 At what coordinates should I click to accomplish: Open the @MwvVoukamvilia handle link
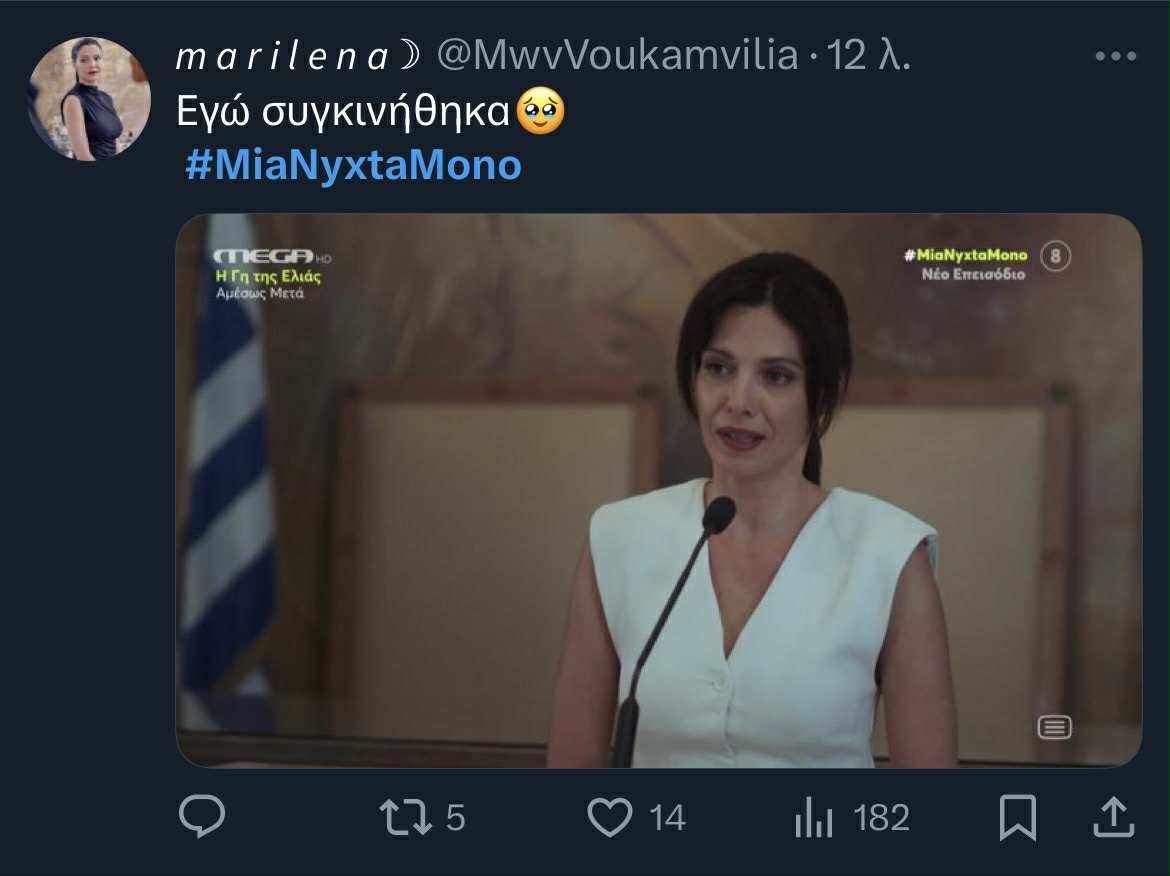(x=618, y=57)
